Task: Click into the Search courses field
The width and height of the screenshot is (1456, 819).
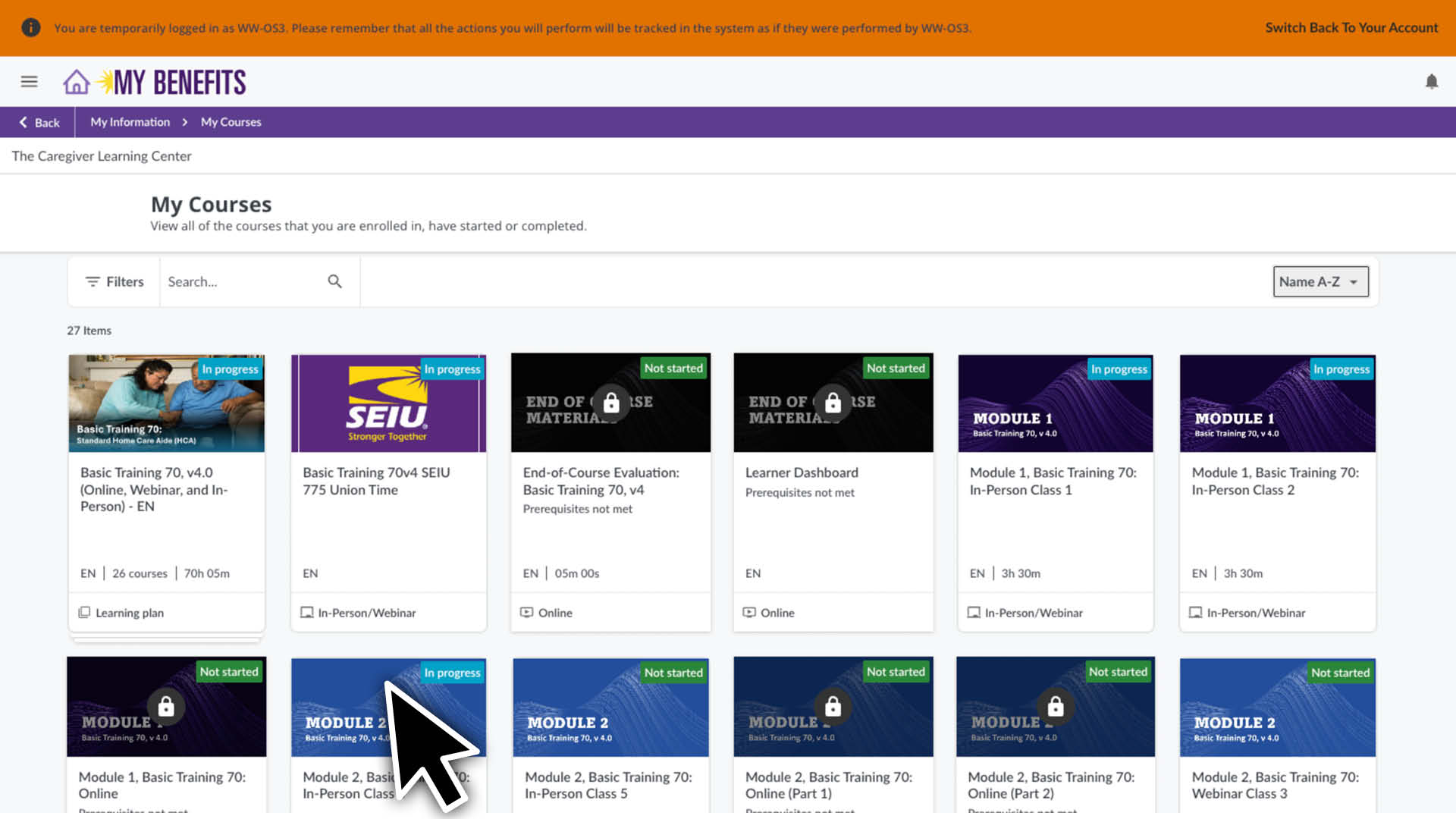Action: pyautogui.click(x=243, y=281)
